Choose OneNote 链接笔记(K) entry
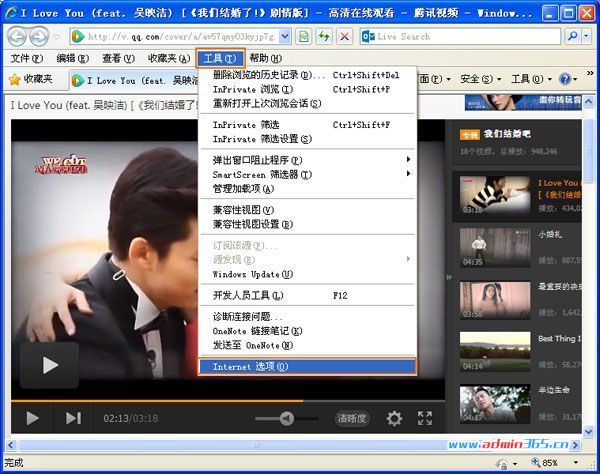The height and width of the screenshot is (474, 600). (x=308, y=331)
